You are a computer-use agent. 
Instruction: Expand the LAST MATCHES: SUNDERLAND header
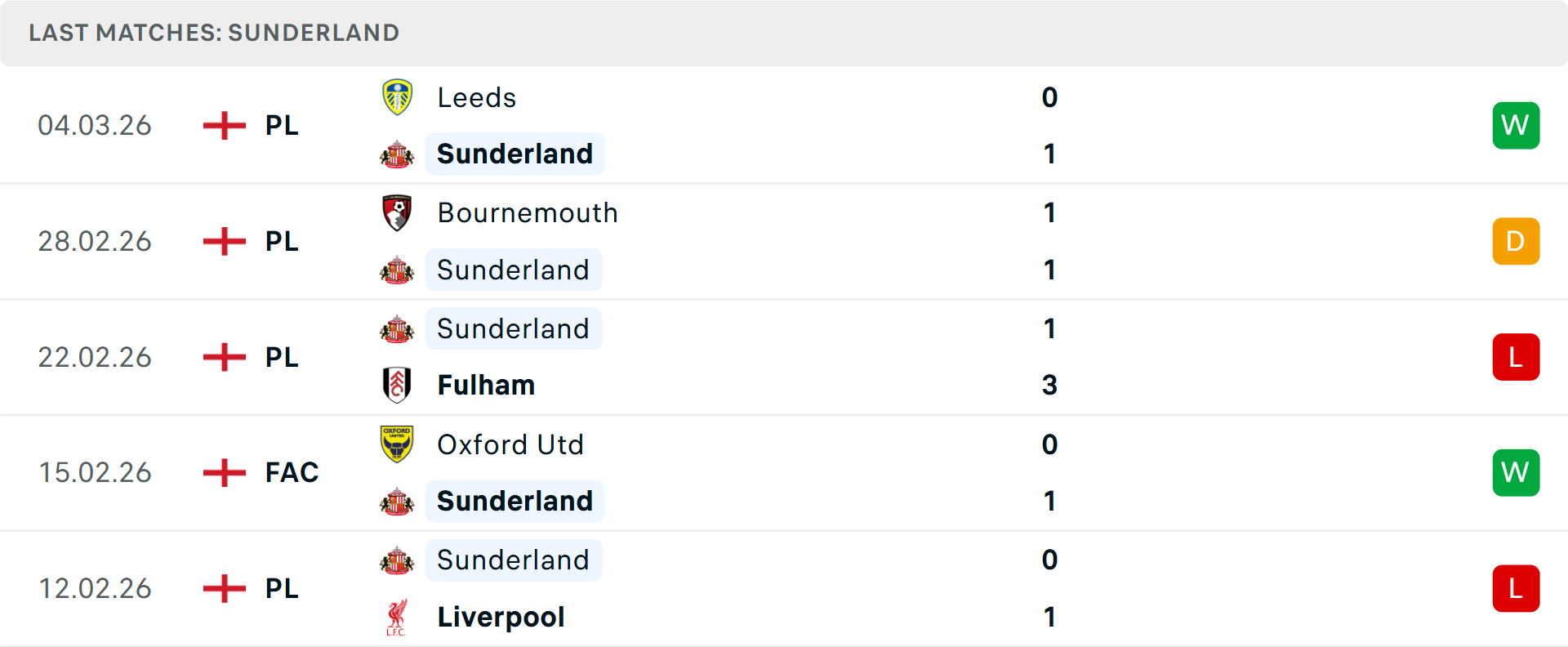point(214,33)
